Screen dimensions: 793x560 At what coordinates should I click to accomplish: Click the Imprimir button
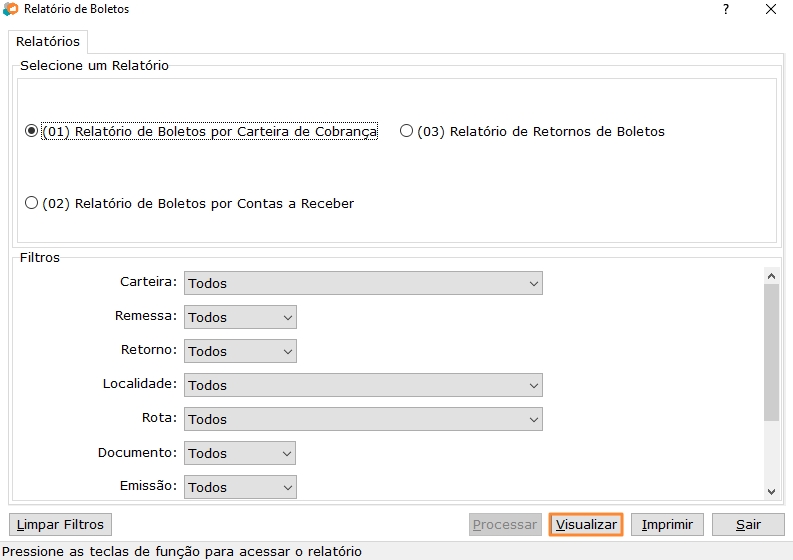click(x=667, y=524)
